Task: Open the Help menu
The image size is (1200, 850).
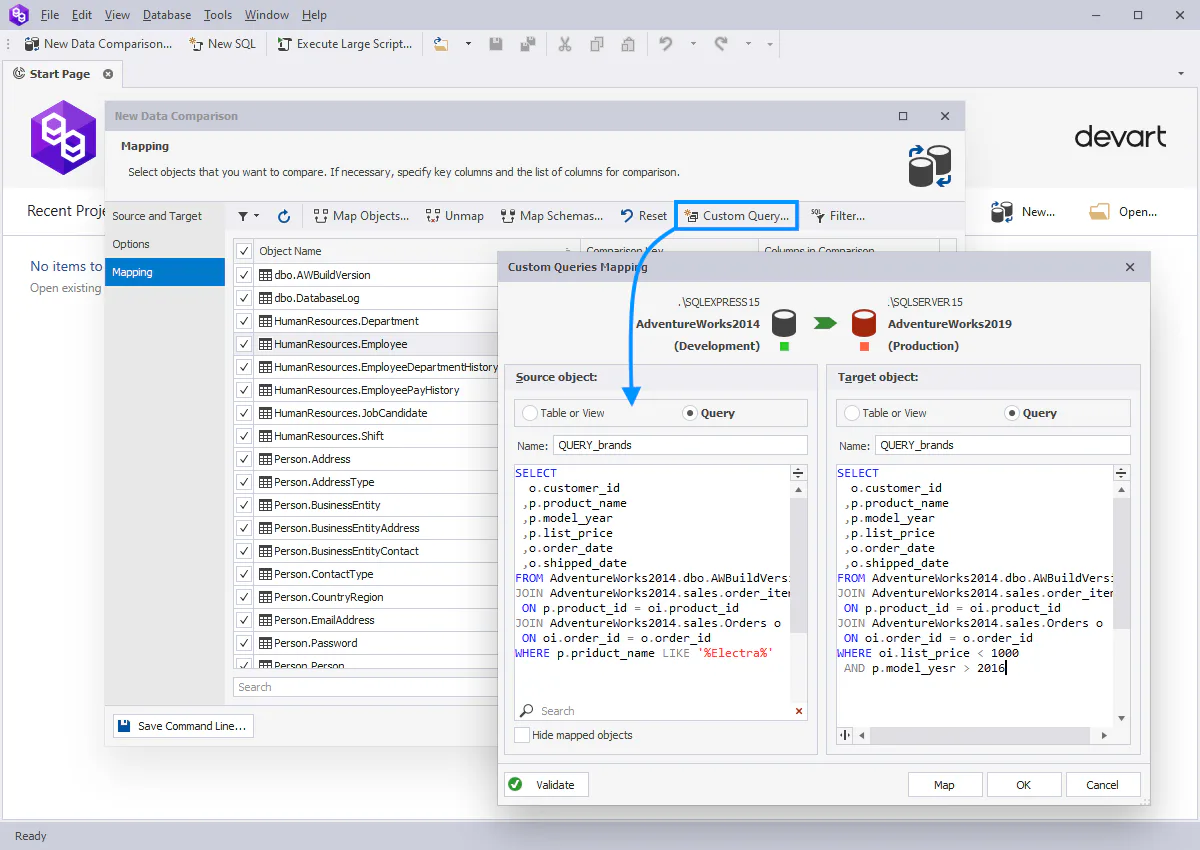Action: tap(314, 15)
